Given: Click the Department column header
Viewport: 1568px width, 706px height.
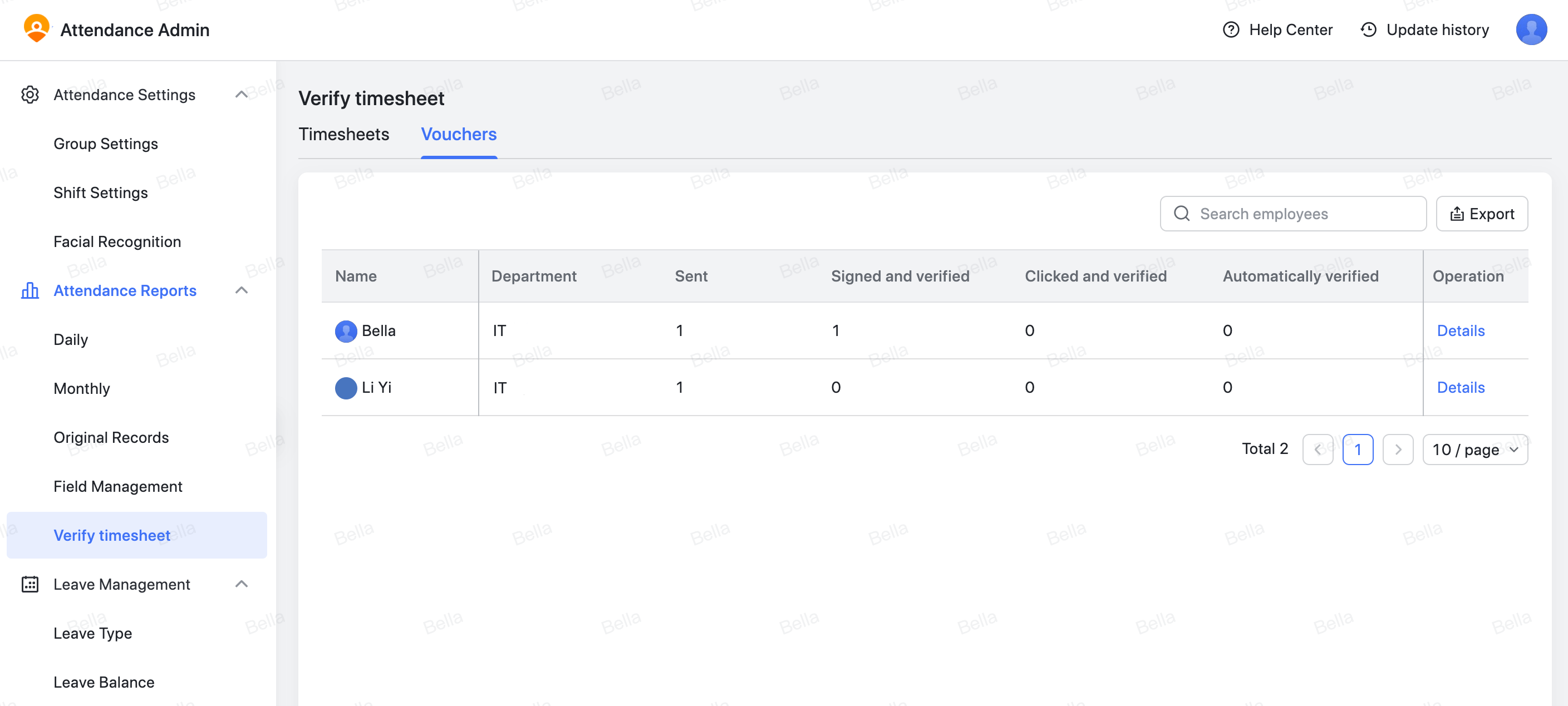Looking at the screenshot, I should (x=534, y=277).
